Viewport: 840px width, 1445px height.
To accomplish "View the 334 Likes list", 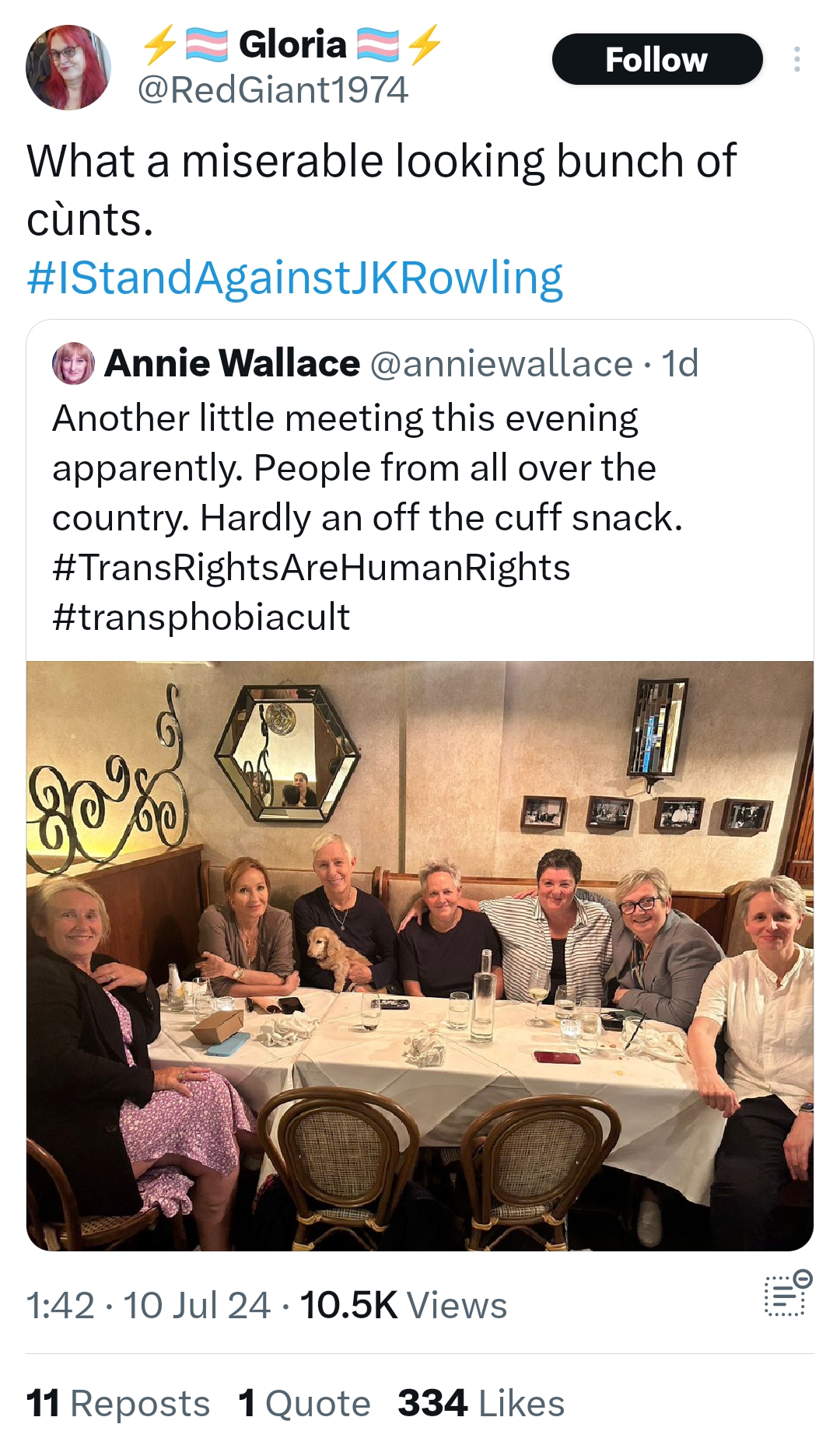I will [481, 1404].
